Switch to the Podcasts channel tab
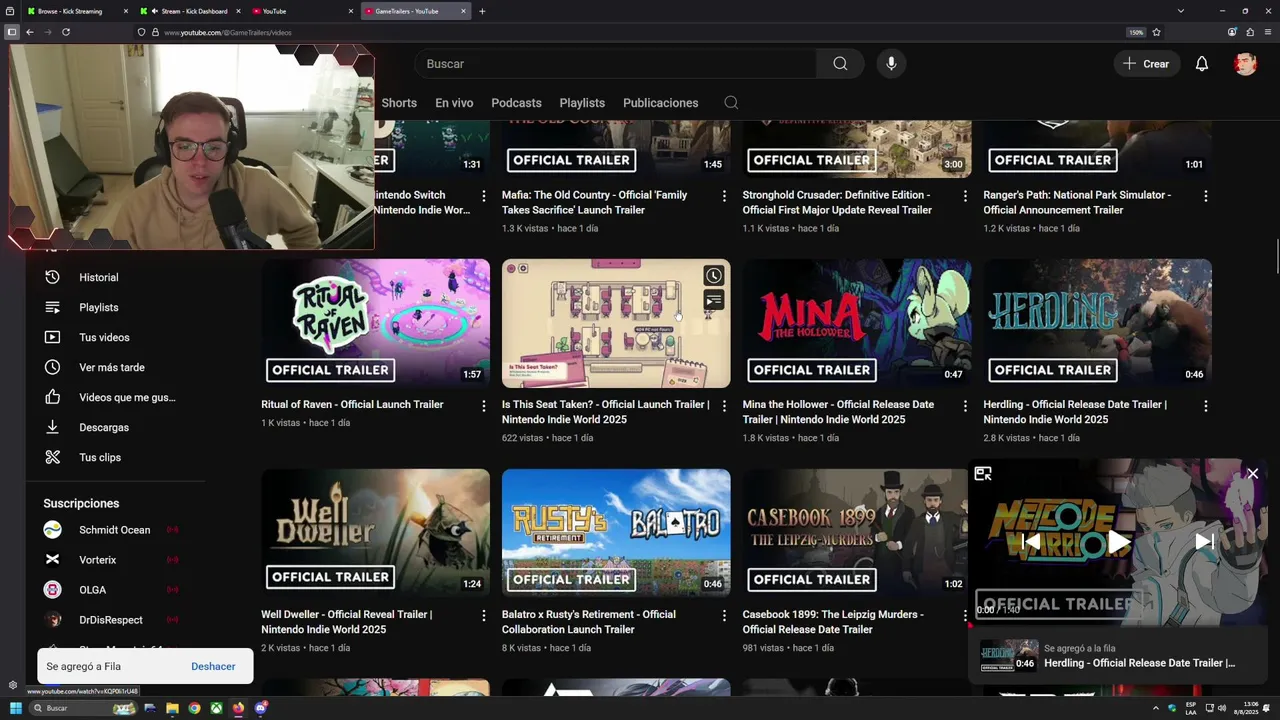The image size is (1280, 720). [x=516, y=103]
